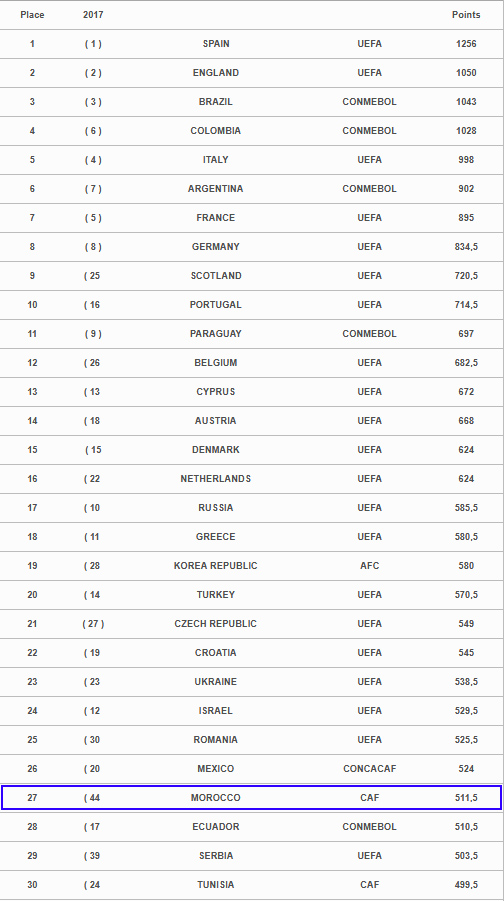This screenshot has width=504, height=901.
Task: Click the Place column header
Action: [x=32, y=15]
